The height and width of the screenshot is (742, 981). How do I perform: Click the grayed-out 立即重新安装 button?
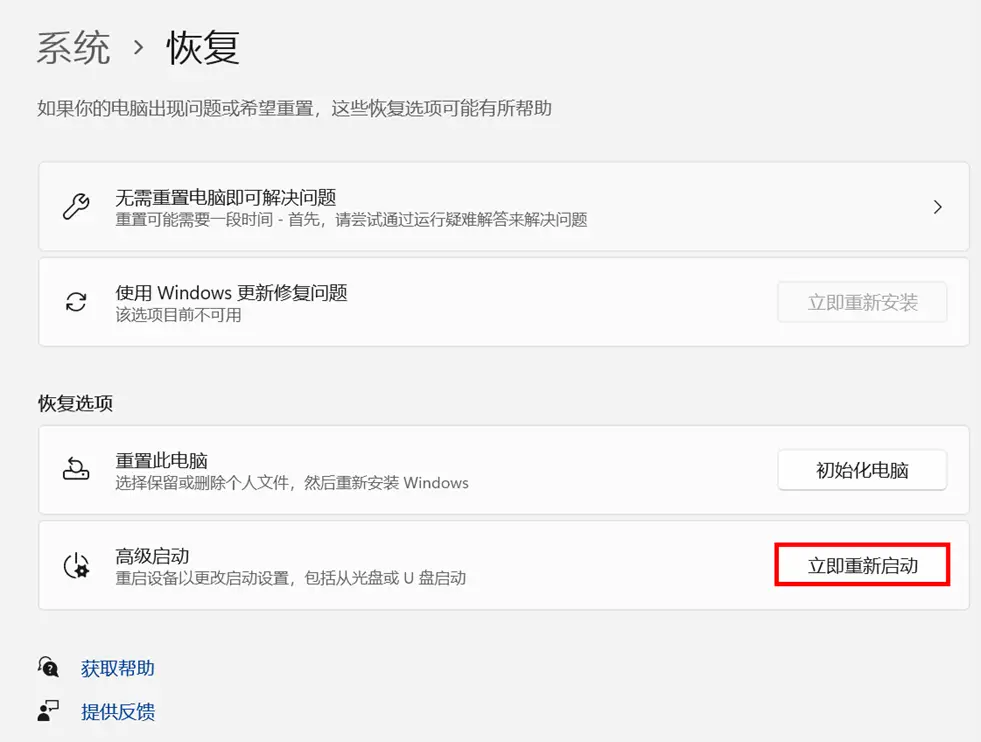(861, 302)
